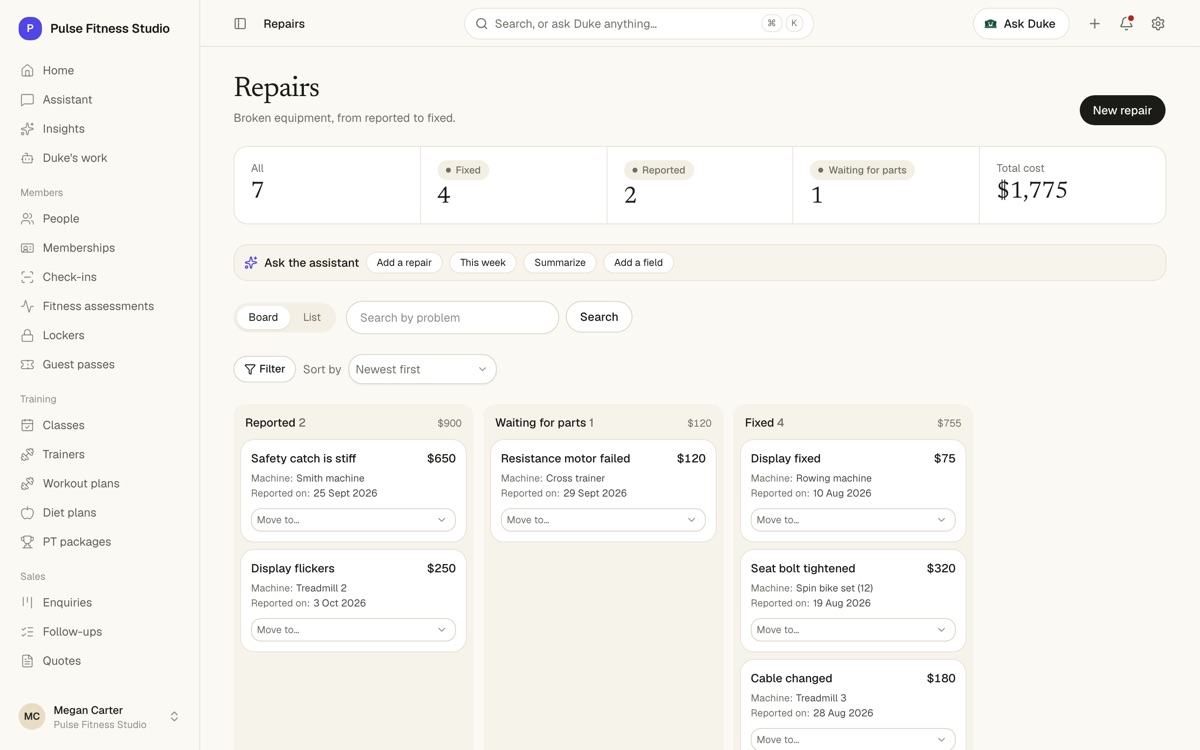
Task: Expand the Megan Carter account switcher
Action: click(x=174, y=716)
